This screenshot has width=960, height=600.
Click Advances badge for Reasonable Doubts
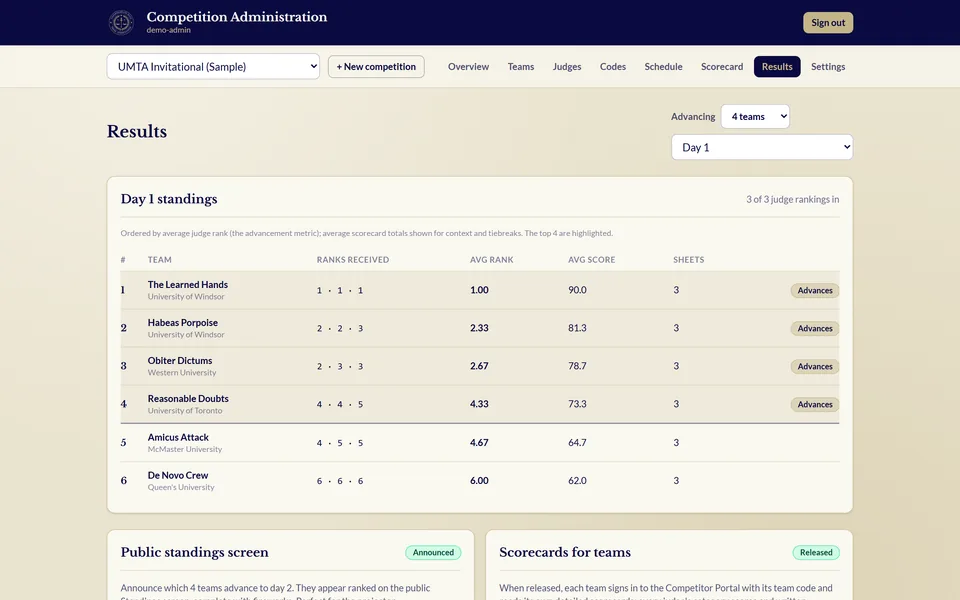click(x=815, y=405)
